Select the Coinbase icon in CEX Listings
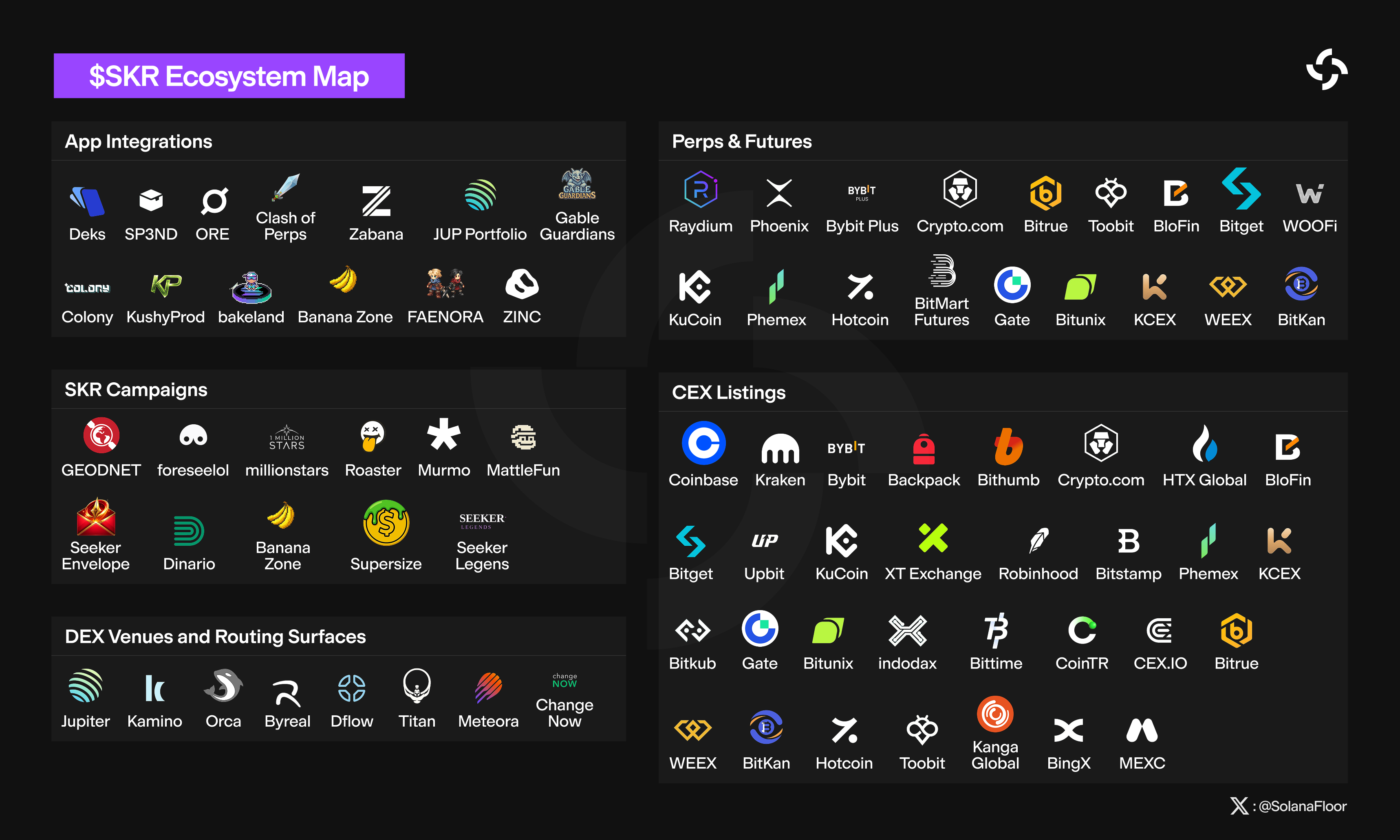The image size is (1400, 840). pos(703,443)
